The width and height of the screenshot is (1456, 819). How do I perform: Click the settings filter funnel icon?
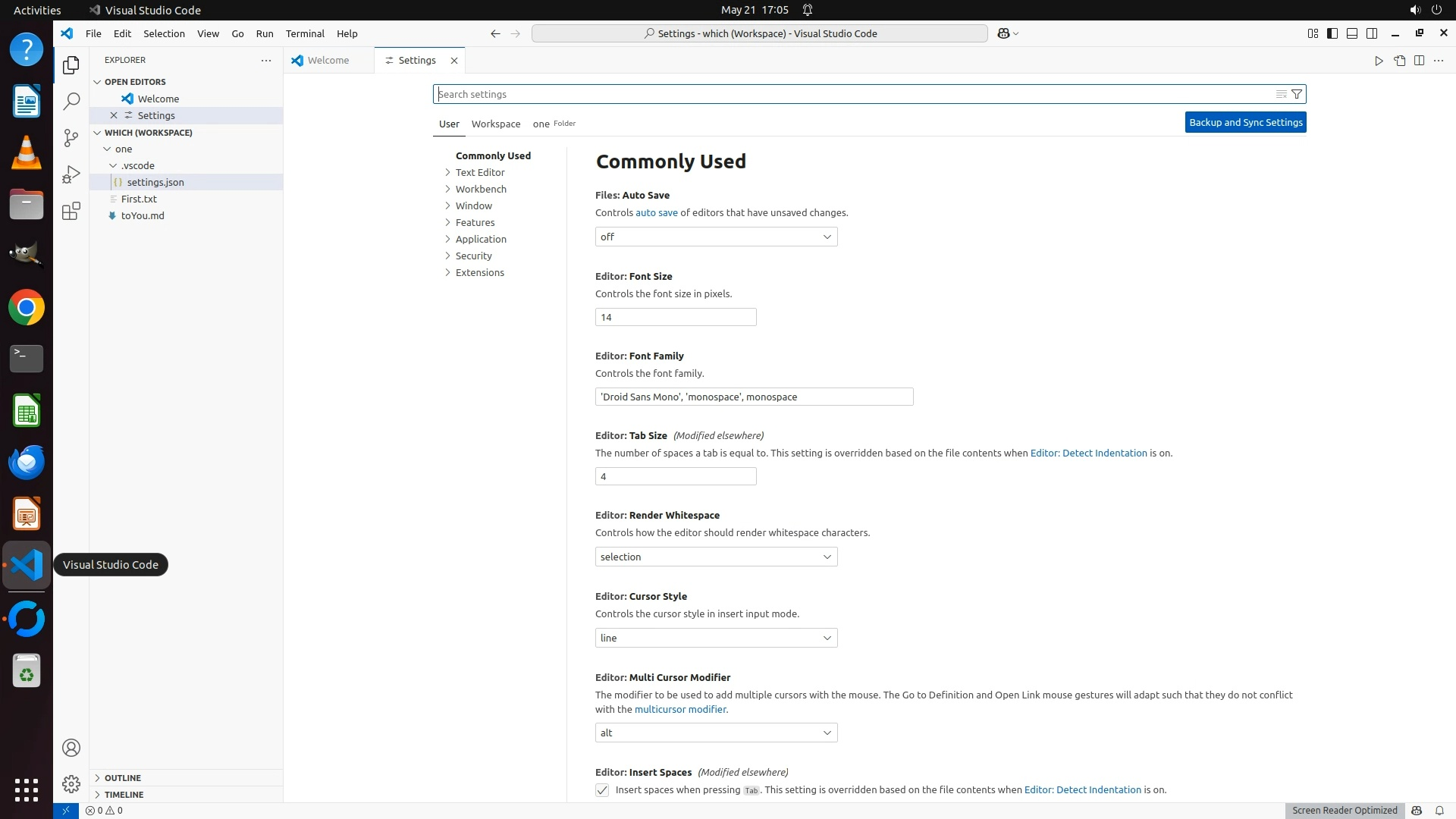point(1297,94)
